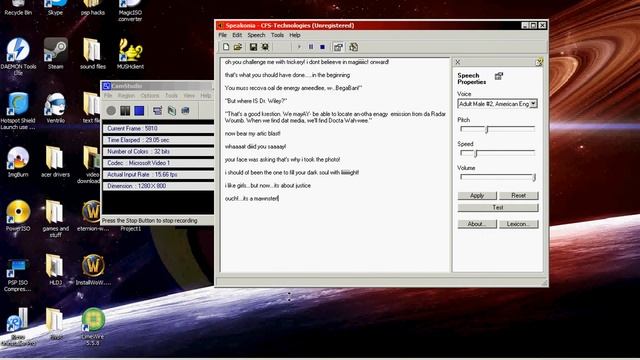This screenshot has height=360, width=640.
Task: Open a file using Speakonia's folder icon
Action: coord(238,47)
